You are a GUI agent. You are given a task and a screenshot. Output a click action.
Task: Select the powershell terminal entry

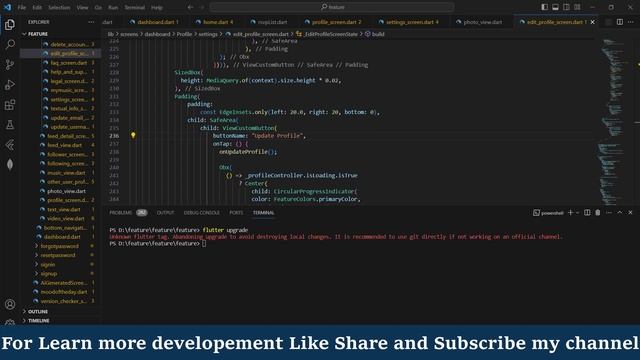coord(548,213)
